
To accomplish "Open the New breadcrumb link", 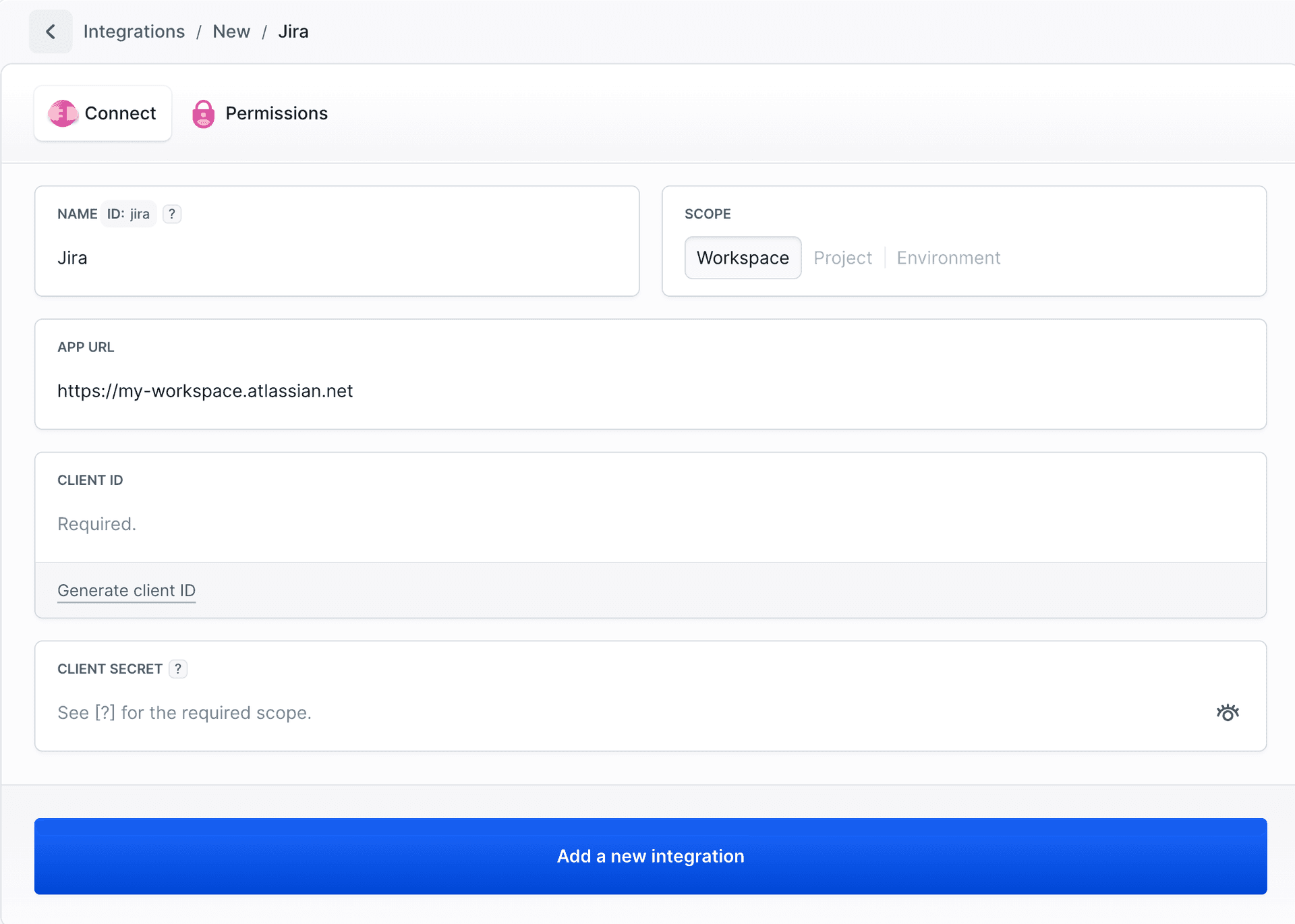I will pyautogui.click(x=231, y=32).
